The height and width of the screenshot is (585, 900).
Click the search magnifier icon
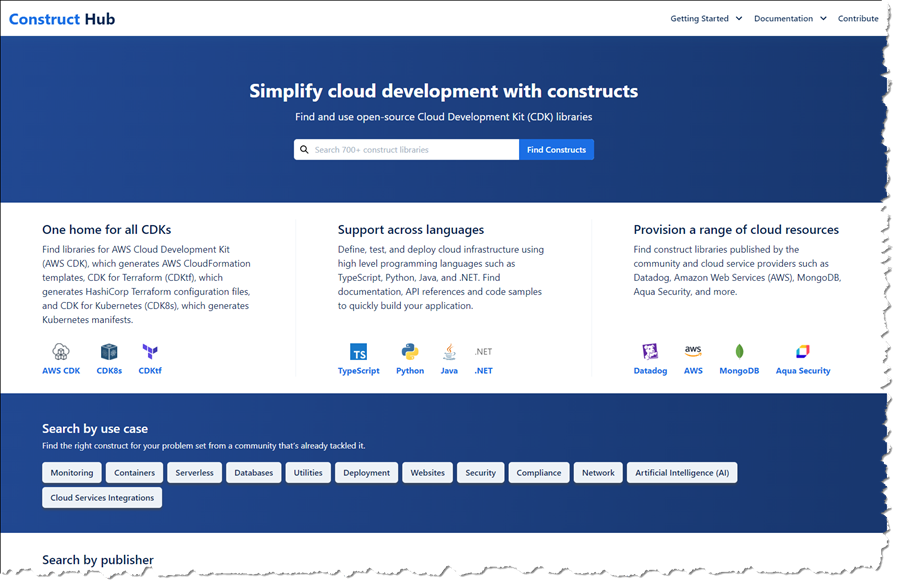(x=304, y=150)
